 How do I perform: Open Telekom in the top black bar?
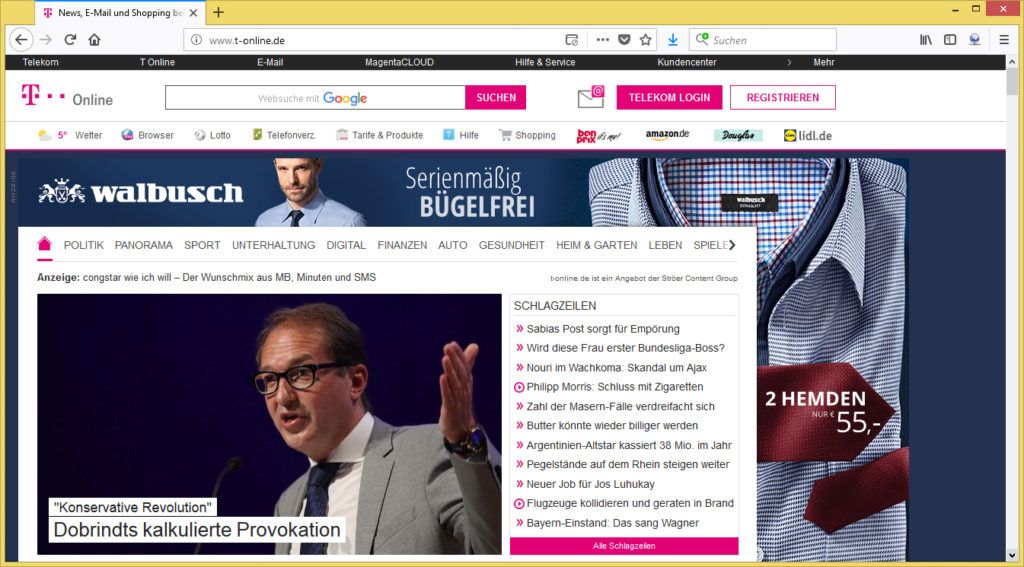(x=40, y=62)
